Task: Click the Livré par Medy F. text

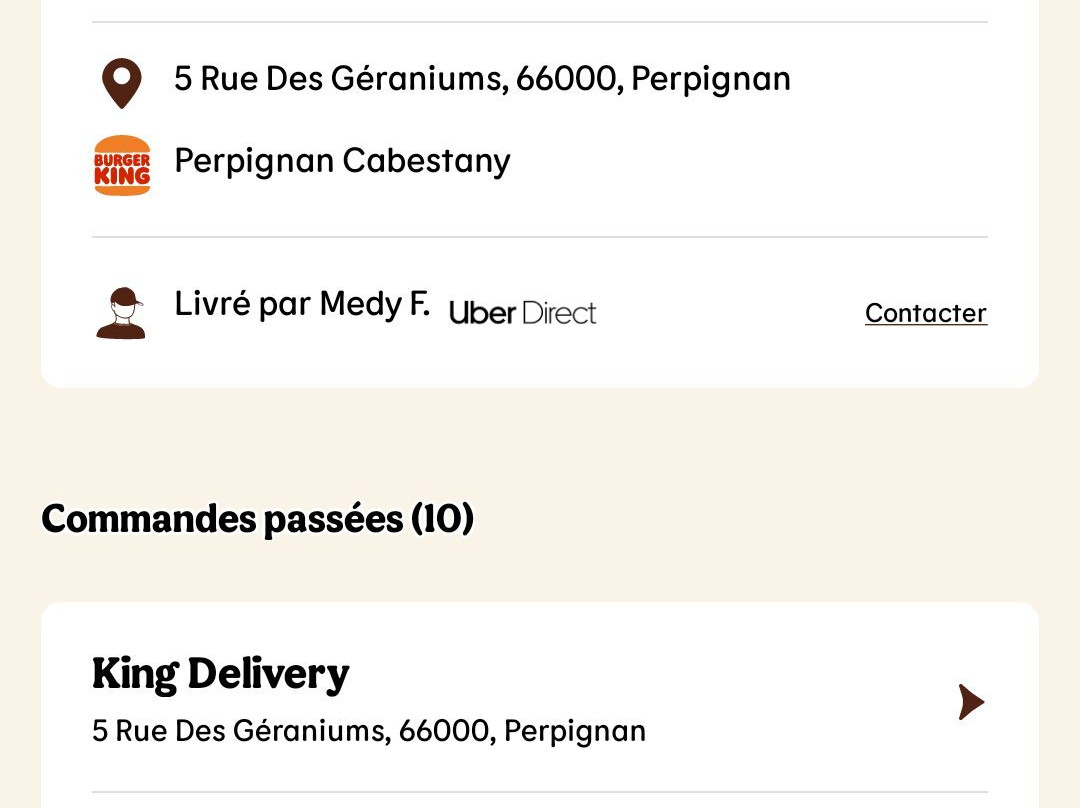Action: point(302,304)
